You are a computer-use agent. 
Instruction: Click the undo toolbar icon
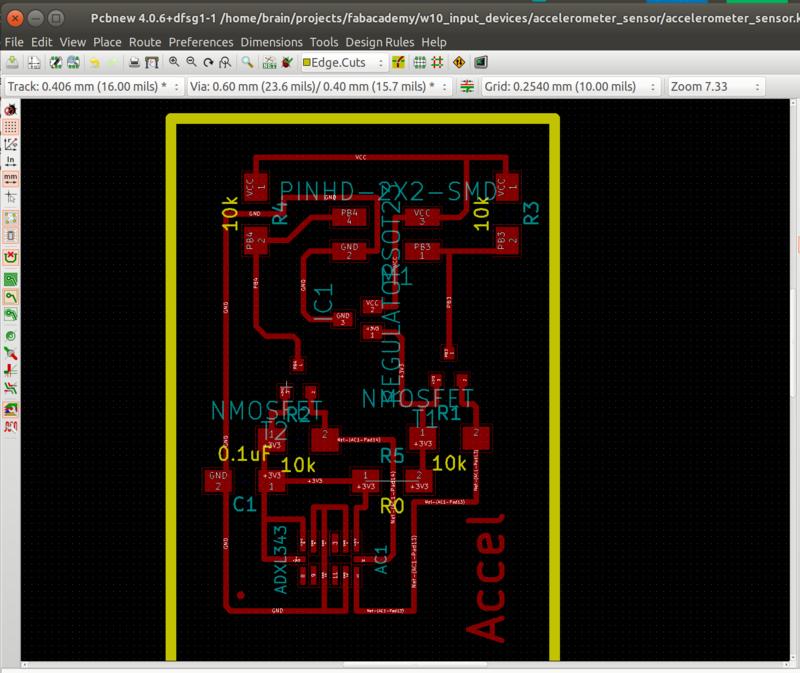pos(96,65)
